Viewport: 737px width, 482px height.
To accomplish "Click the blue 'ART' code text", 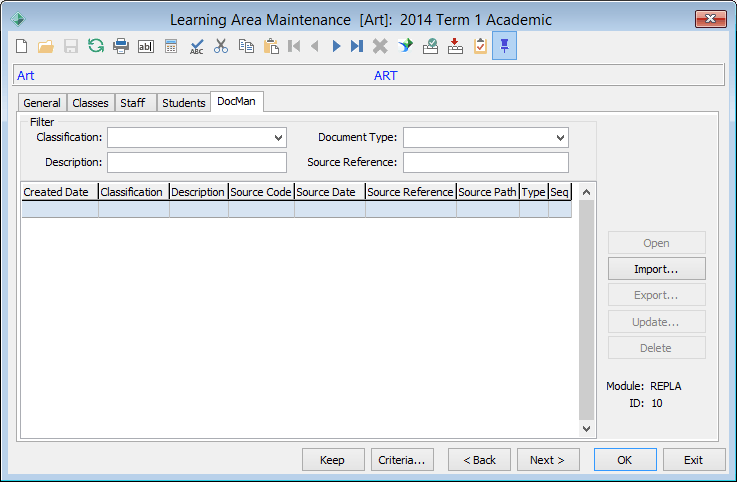I will tap(386, 76).
